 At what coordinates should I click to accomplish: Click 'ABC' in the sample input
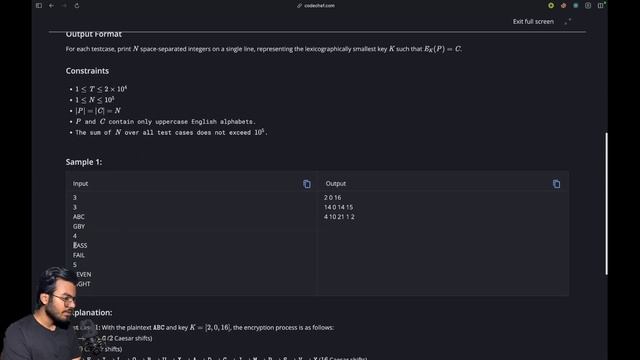point(79,217)
